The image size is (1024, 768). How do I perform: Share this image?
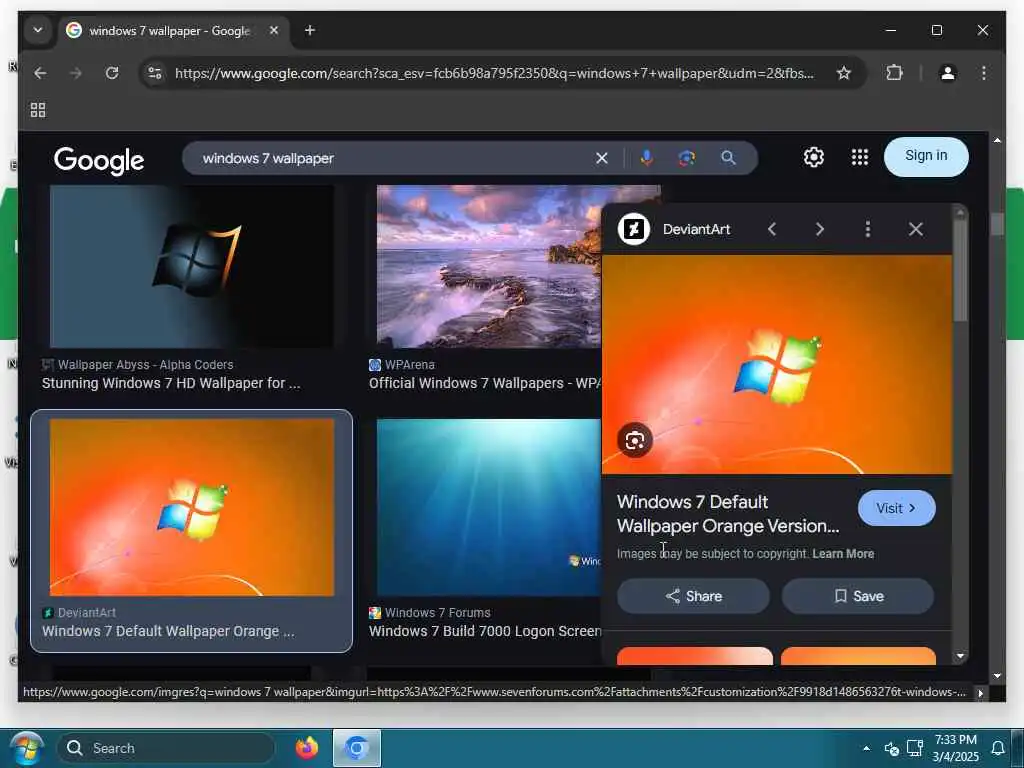point(693,596)
